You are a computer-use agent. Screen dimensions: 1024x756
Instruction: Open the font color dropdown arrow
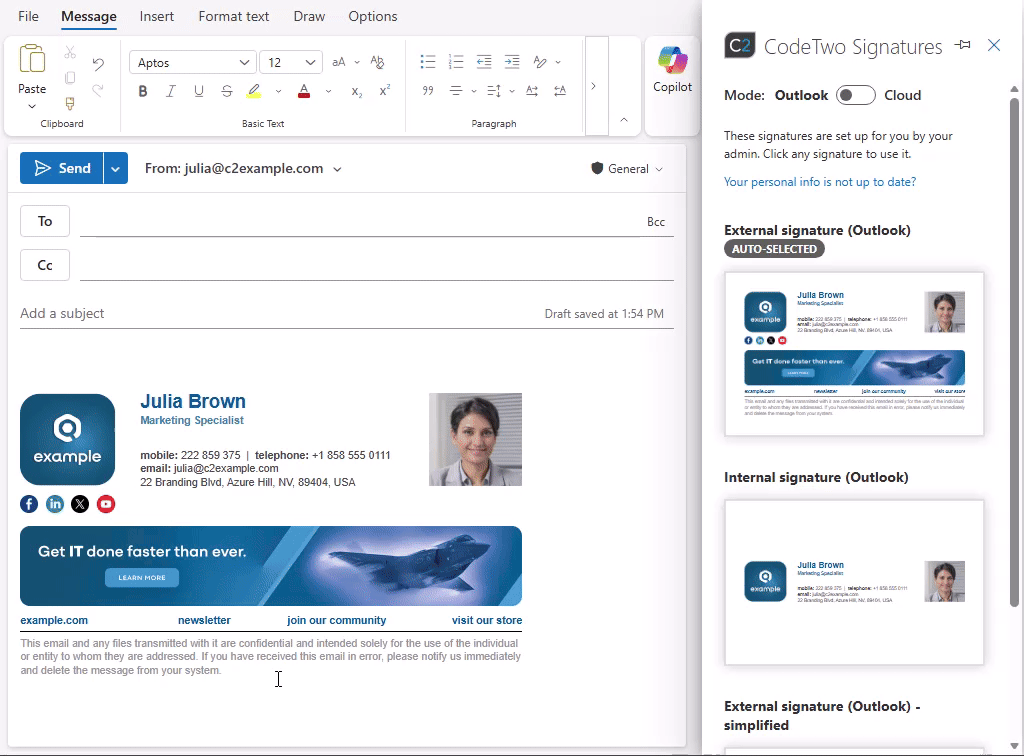tap(328, 91)
